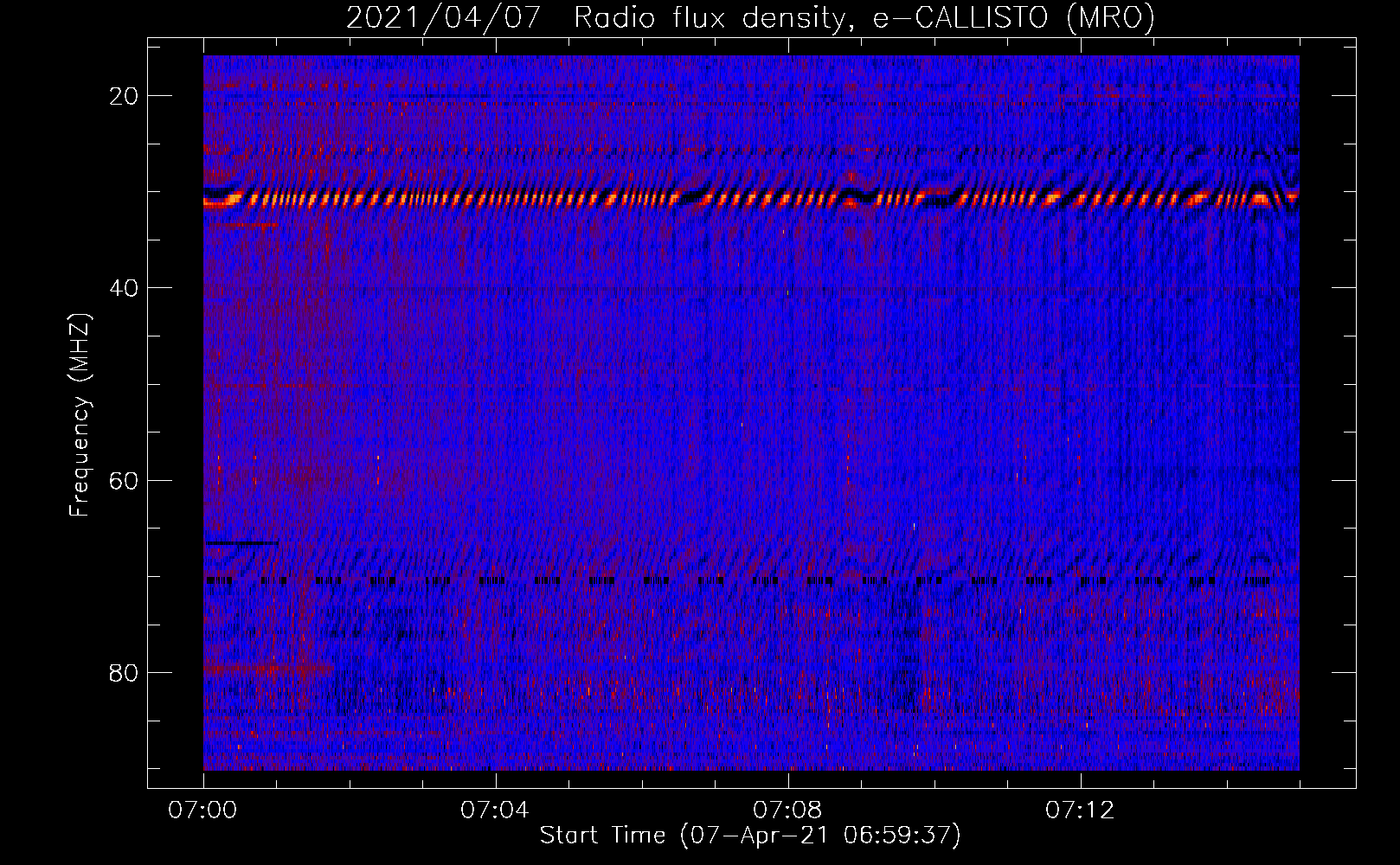The height and width of the screenshot is (865, 1400).
Task: Click the 40 MHz frequency tick label
Action: pos(125,288)
